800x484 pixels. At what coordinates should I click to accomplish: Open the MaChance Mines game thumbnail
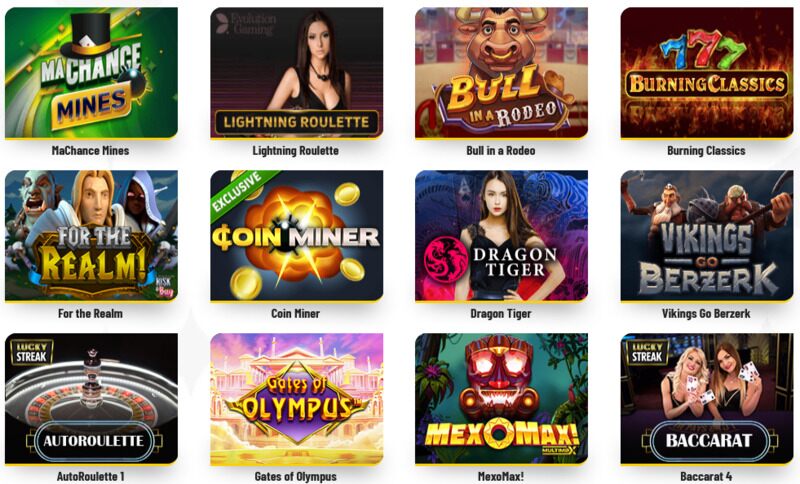91,72
